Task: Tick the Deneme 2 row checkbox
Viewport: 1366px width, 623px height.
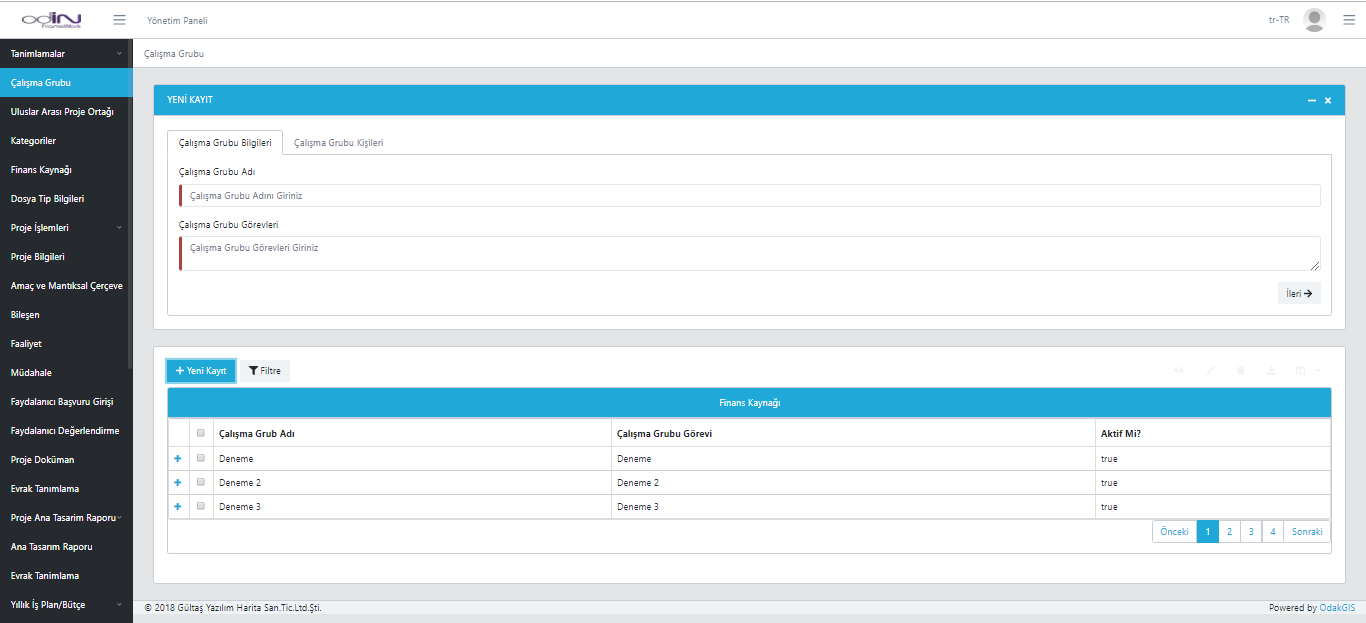Action: pyautogui.click(x=201, y=482)
